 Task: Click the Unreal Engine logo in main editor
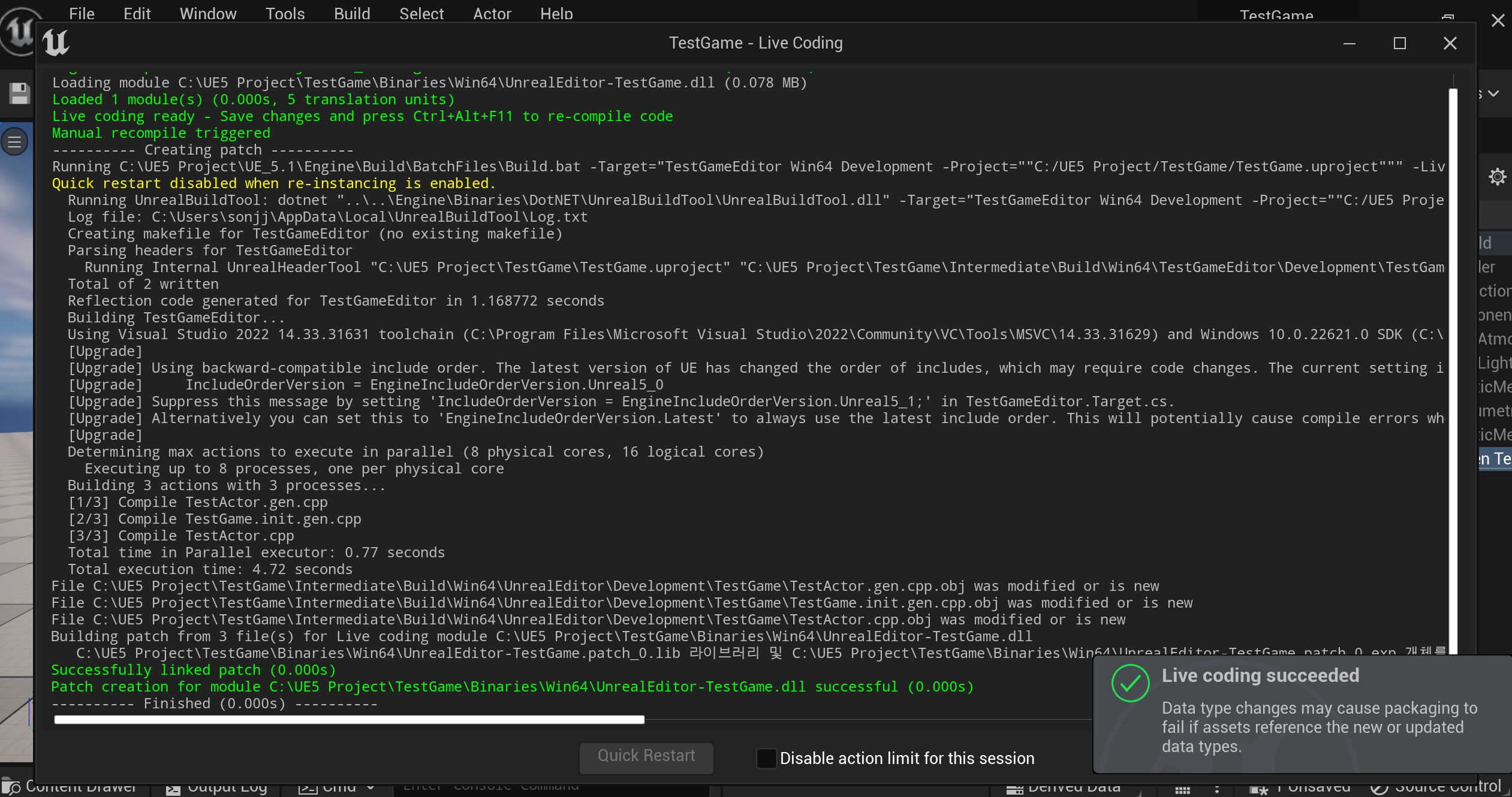(18, 31)
